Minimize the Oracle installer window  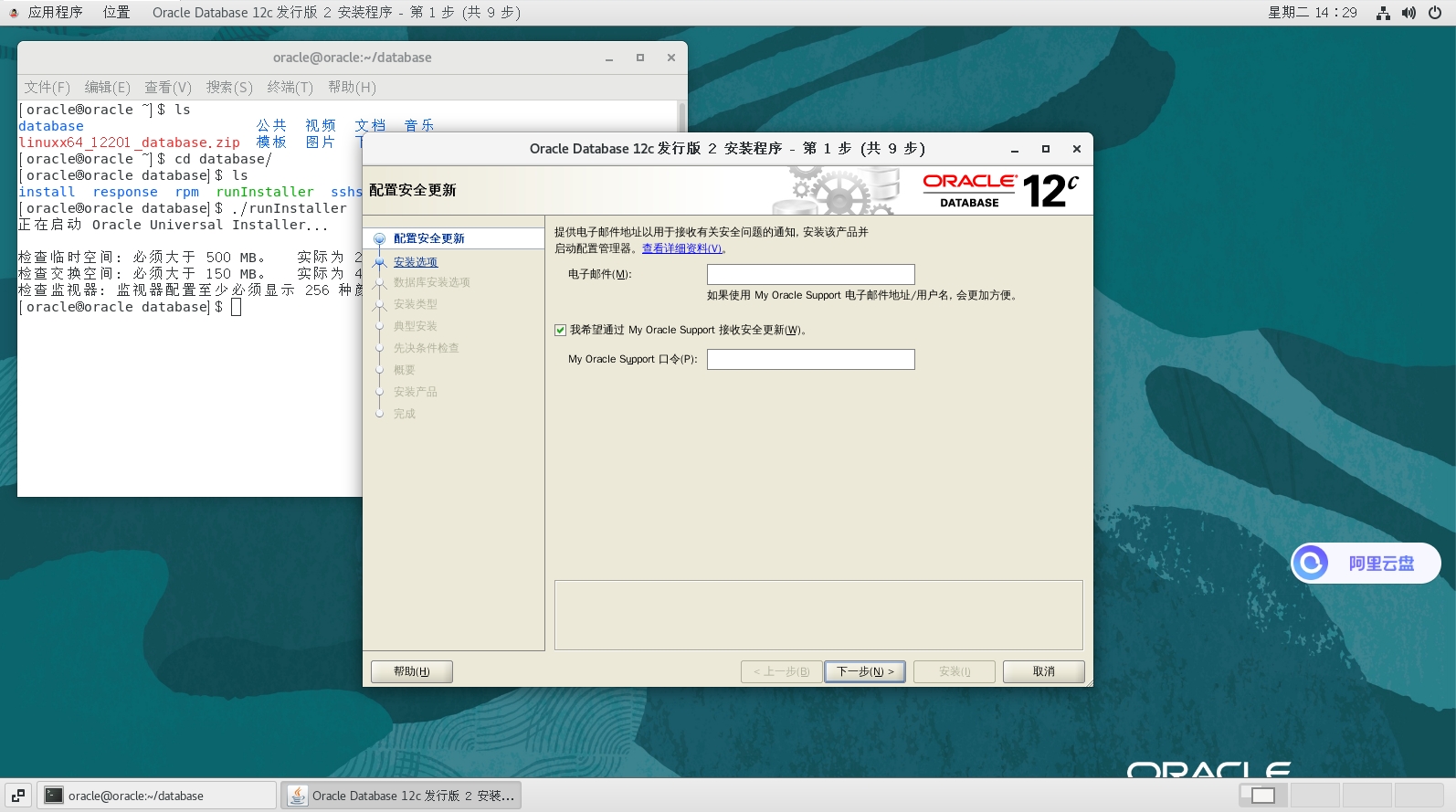[x=1015, y=149]
